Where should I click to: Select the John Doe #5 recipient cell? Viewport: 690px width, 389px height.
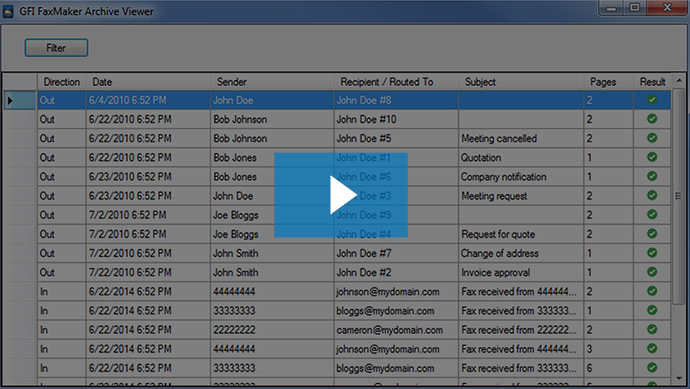coord(396,139)
